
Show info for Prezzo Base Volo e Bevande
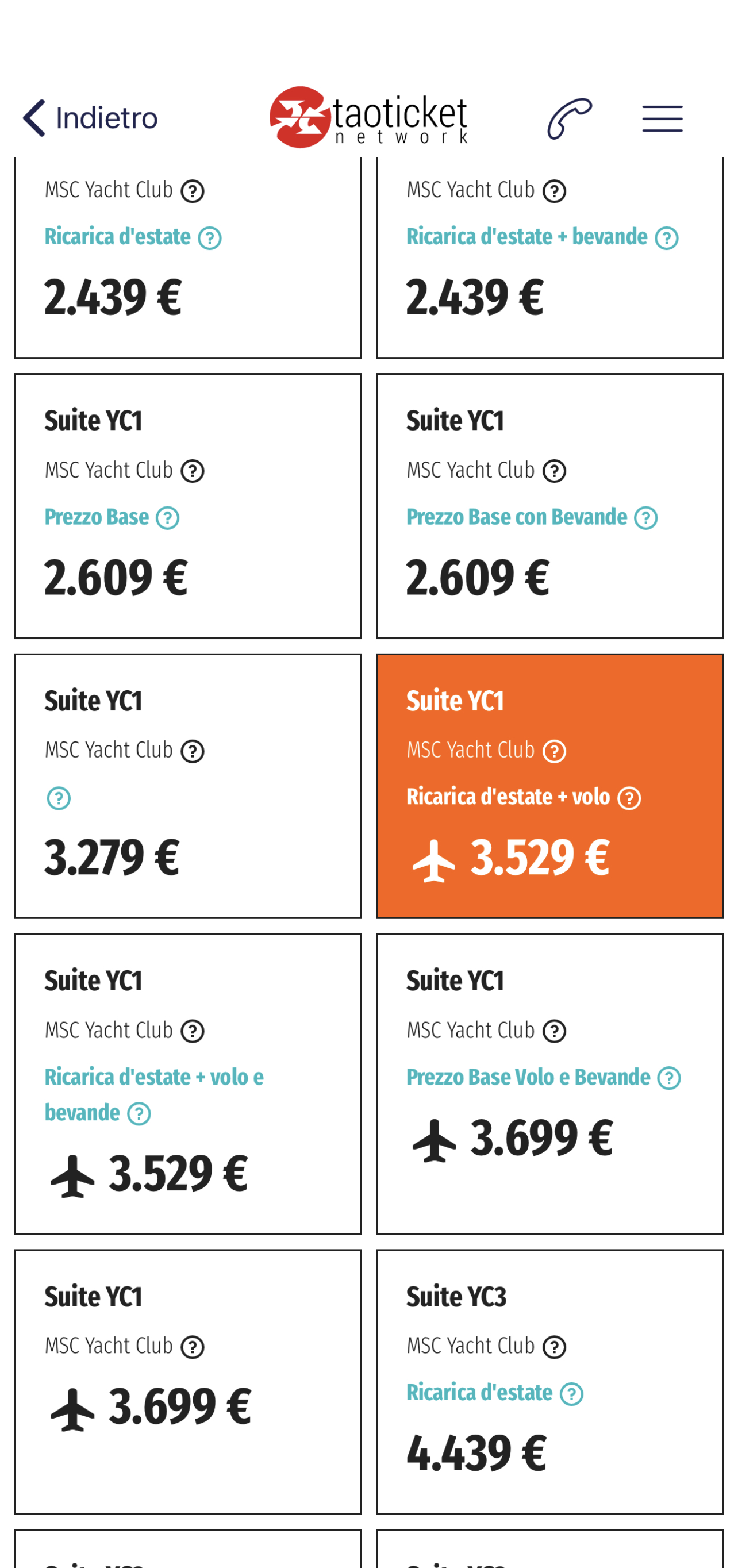point(668,1078)
